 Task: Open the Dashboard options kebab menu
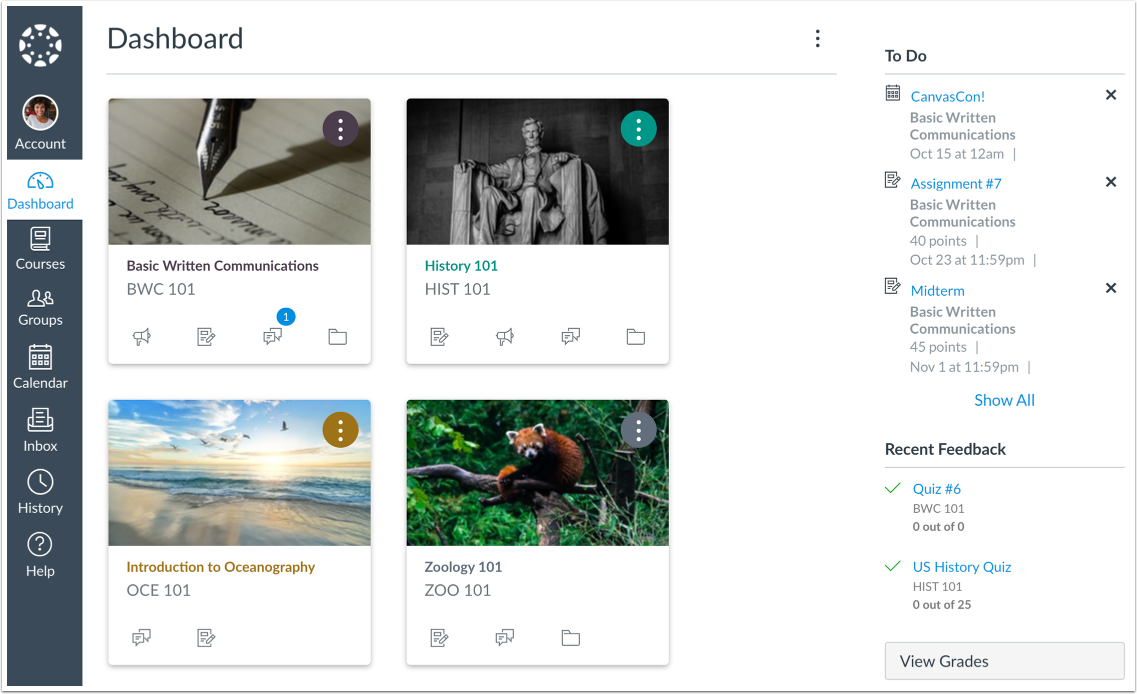(817, 38)
